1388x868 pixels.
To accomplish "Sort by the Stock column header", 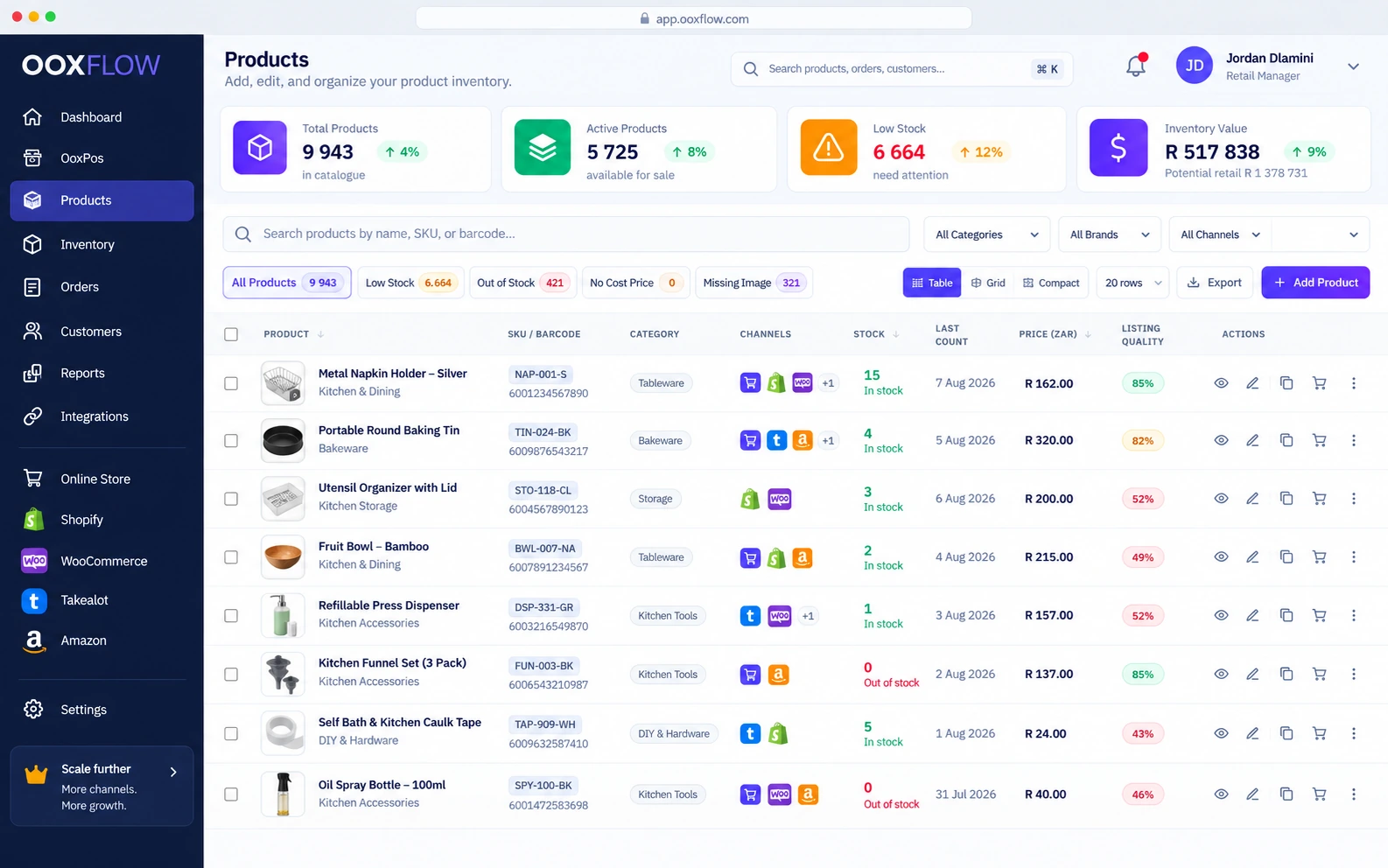I will 875,334.
